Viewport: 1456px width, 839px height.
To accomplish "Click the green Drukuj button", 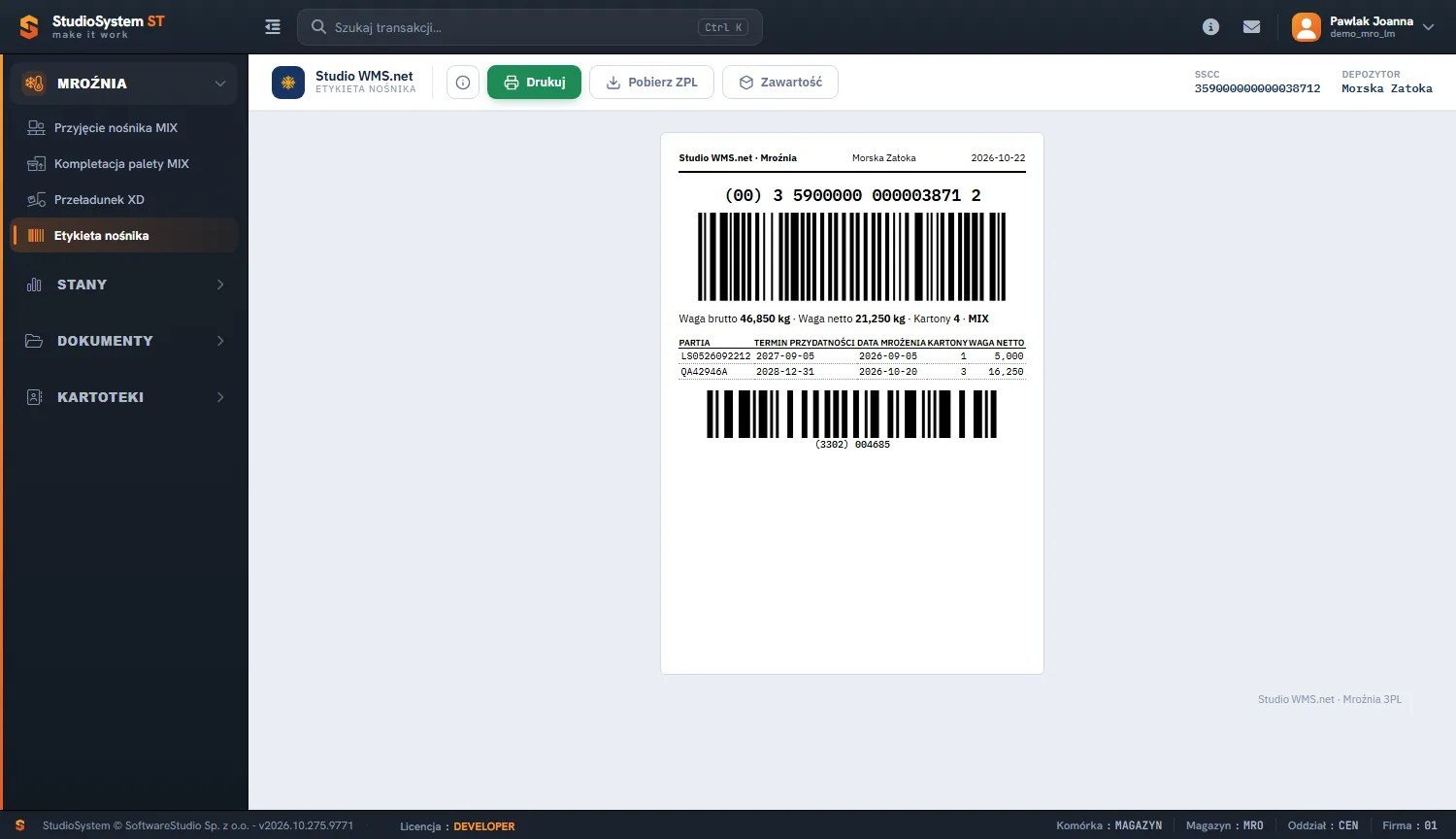I will pyautogui.click(x=534, y=83).
